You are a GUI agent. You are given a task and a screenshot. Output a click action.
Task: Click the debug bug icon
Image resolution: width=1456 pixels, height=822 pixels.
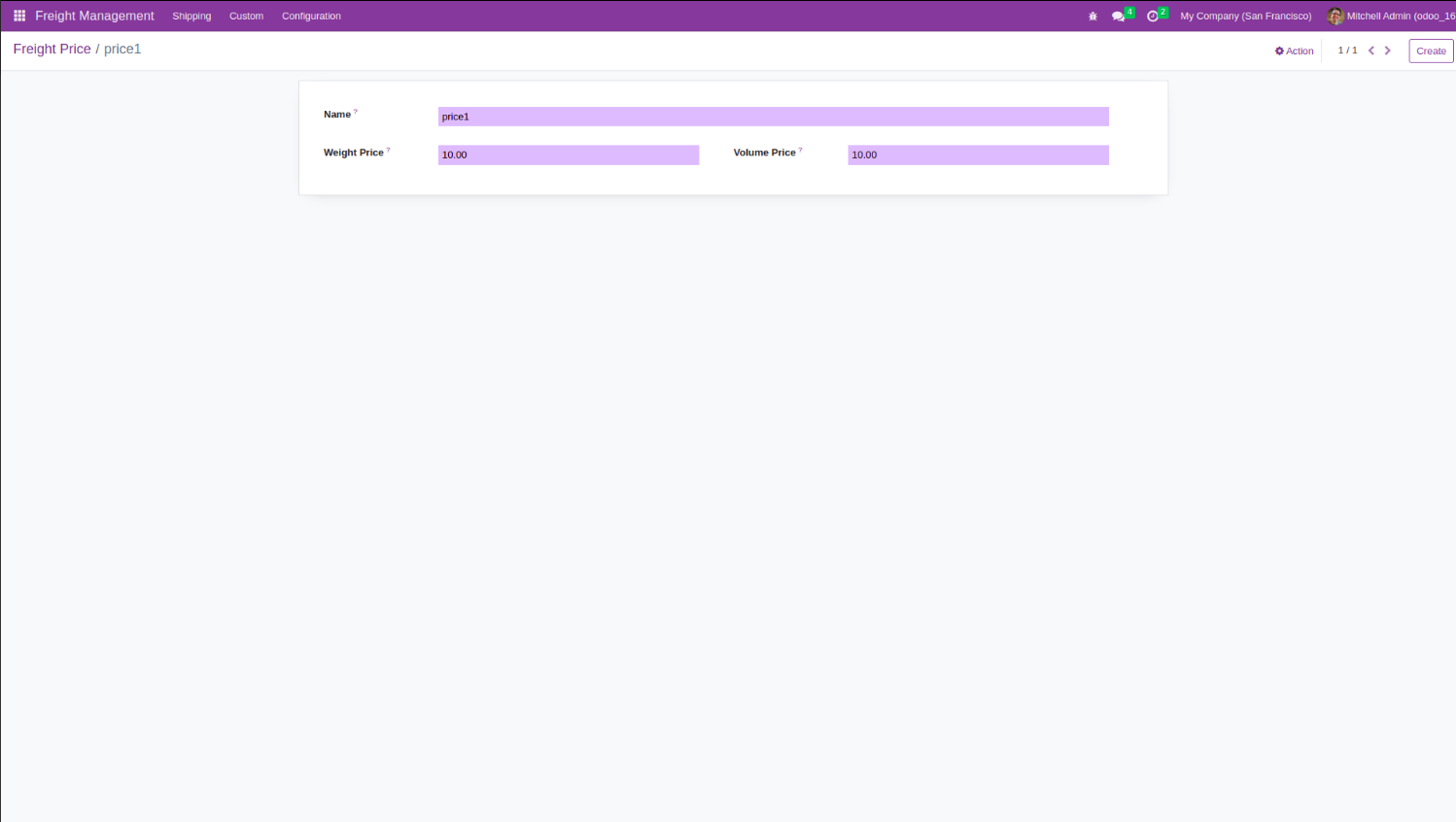pos(1092,17)
